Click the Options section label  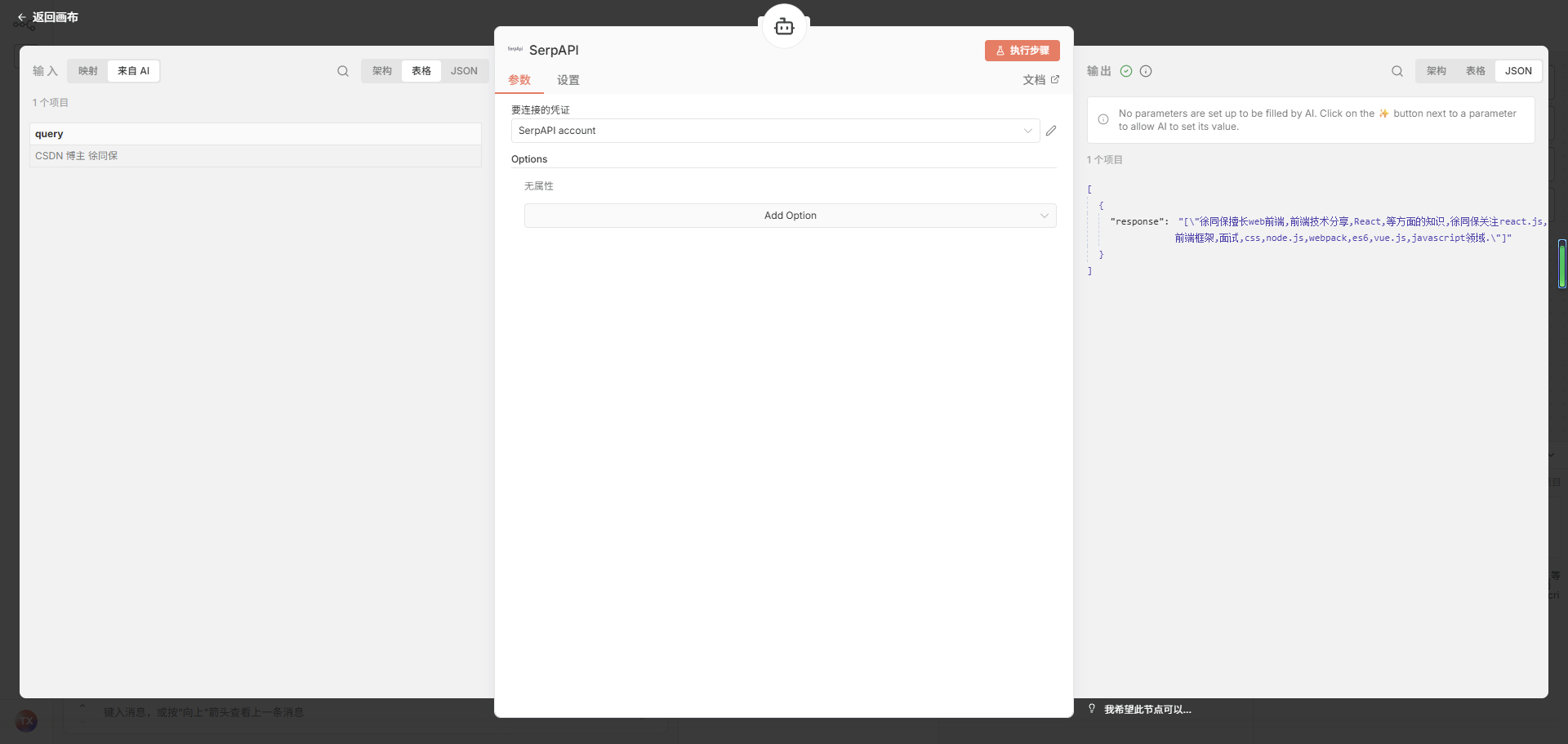click(529, 159)
